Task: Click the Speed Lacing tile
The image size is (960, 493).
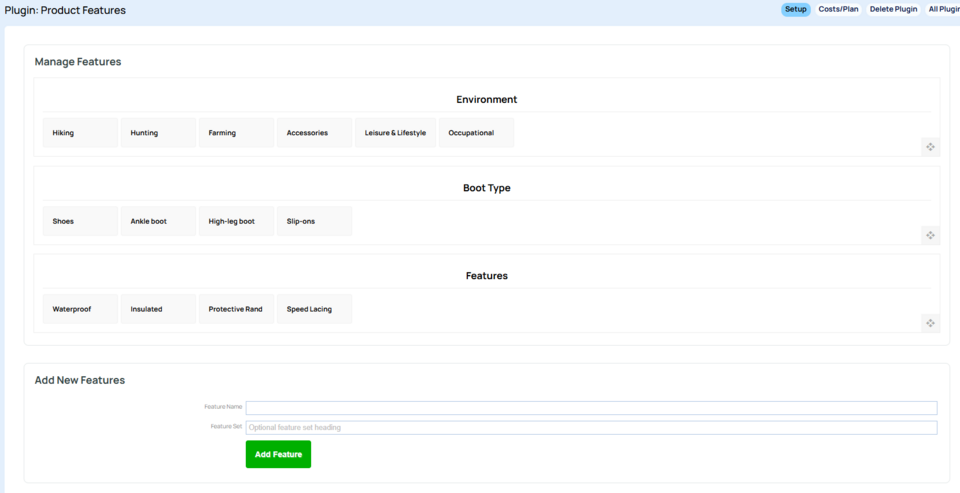Action: tap(314, 309)
